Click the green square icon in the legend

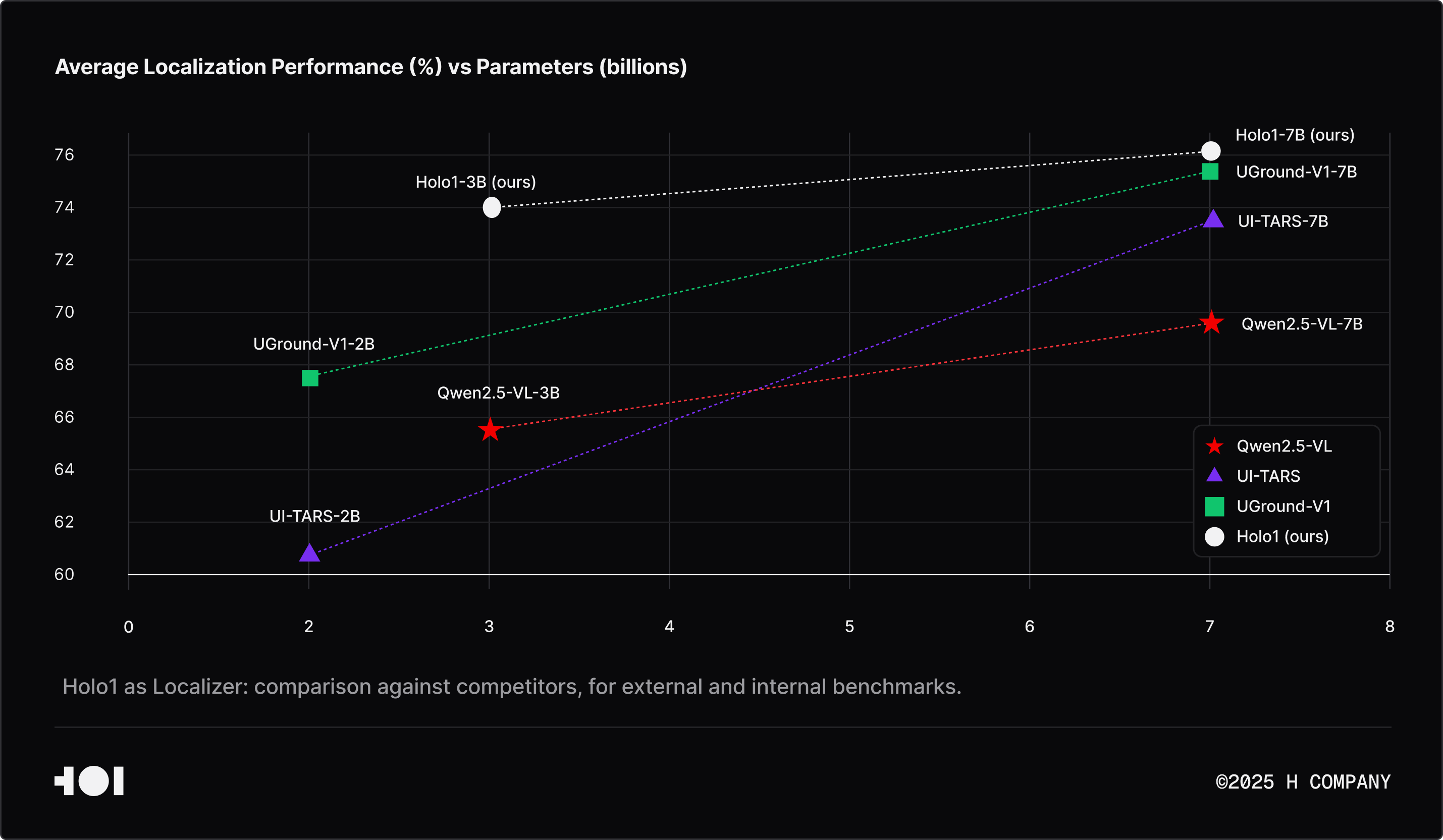click(x=1214, y=507)
